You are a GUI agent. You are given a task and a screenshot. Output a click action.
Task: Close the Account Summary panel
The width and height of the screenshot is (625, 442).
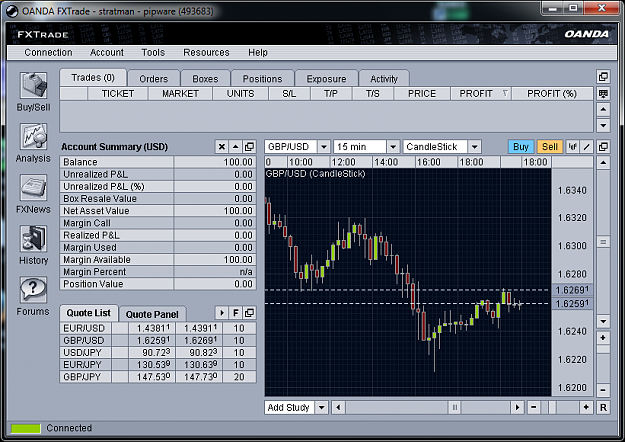[222, 147]
